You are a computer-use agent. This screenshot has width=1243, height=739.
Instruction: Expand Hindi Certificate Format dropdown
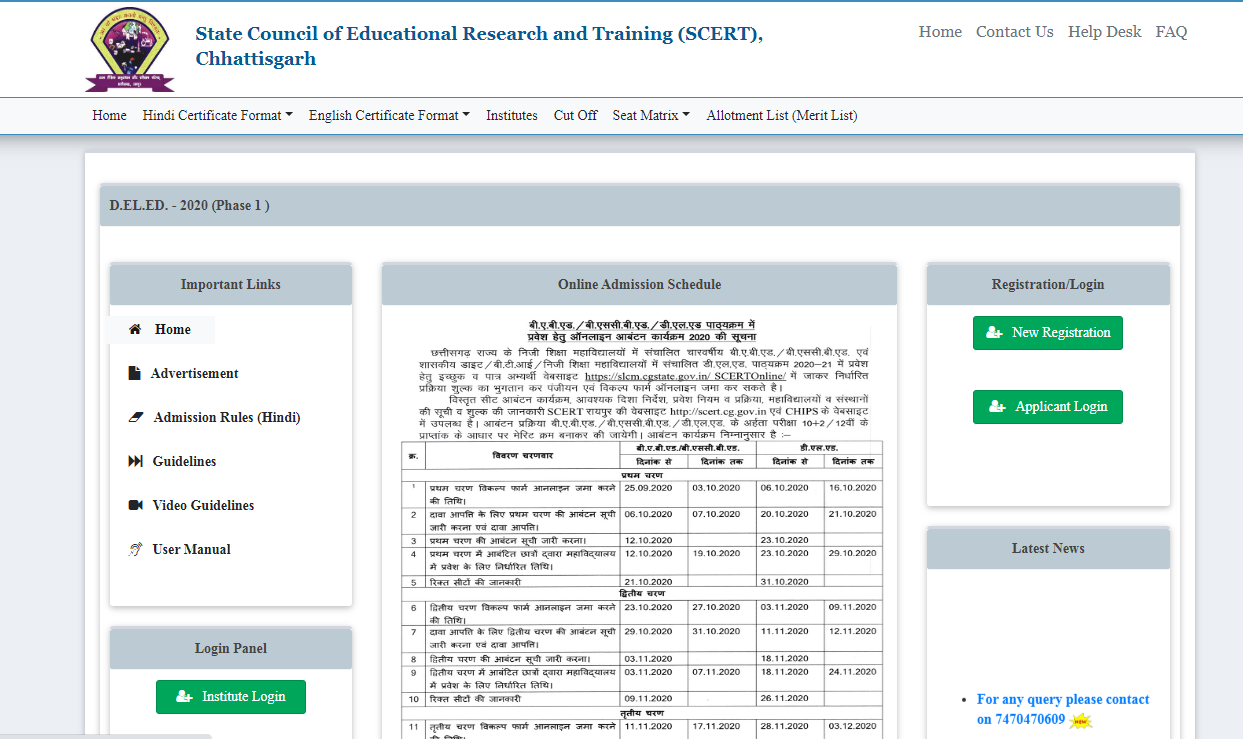[x=217, y=115]
